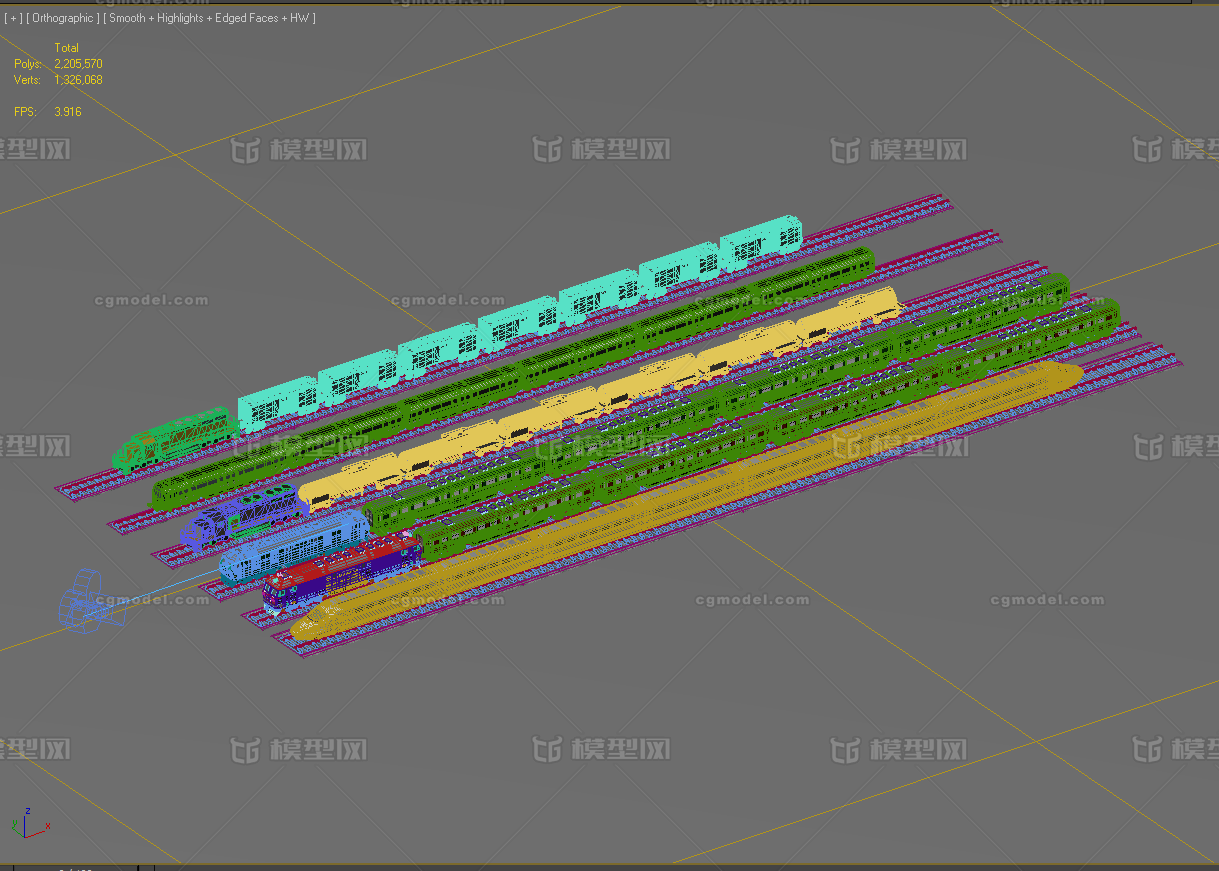
Task: Select the purple locomotive with green roof fans
Action: (243, 514)
